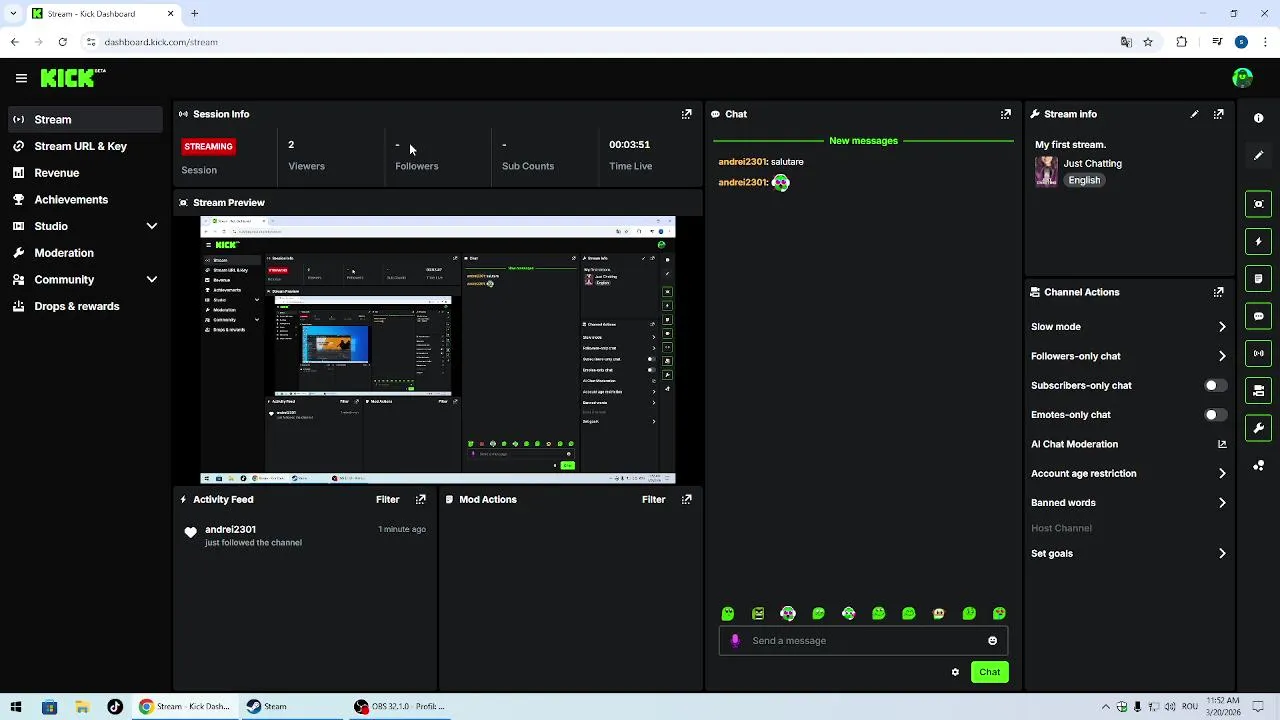The height and width of the screenshot is (720, 1280).
Task: Toggle Subscribers-only chat switch
Action: point(1215,385)
